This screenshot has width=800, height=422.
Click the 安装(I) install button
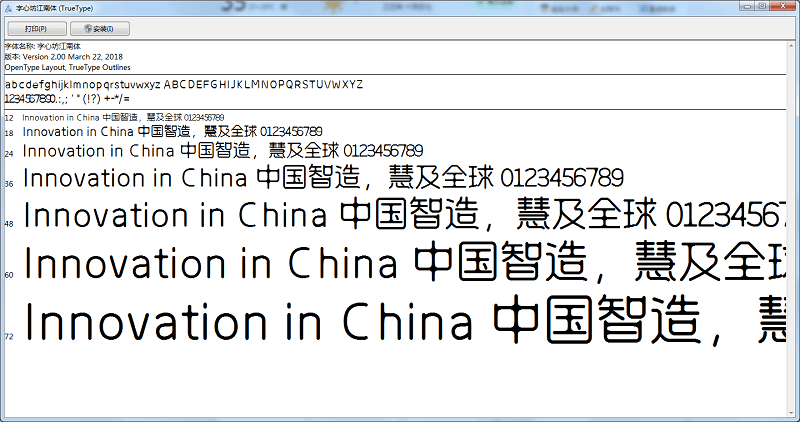pyautogui.click(x=100, y=28)
